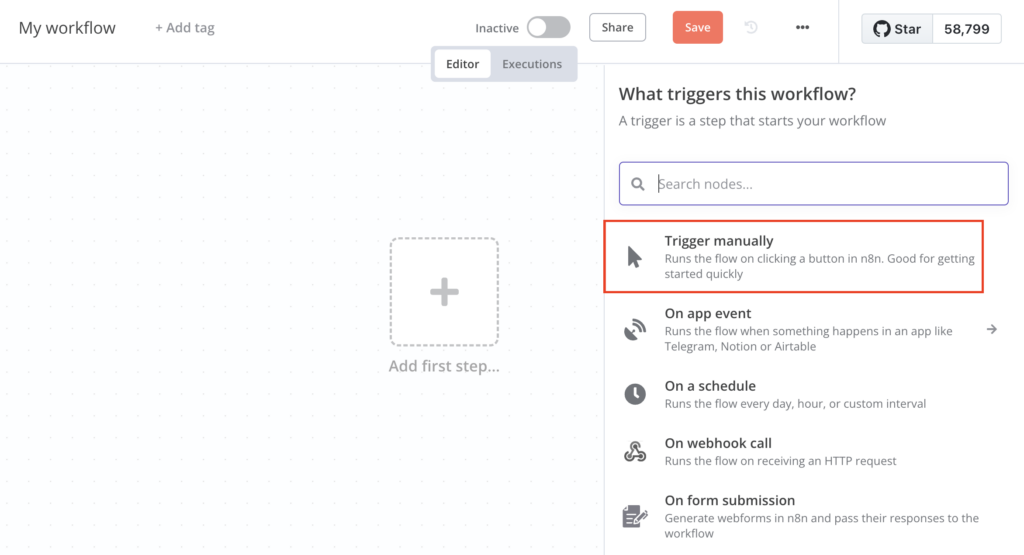The image size is (1024, 555).
Task: Toggle the workflow Inactive switch
Action: [548, 28]
